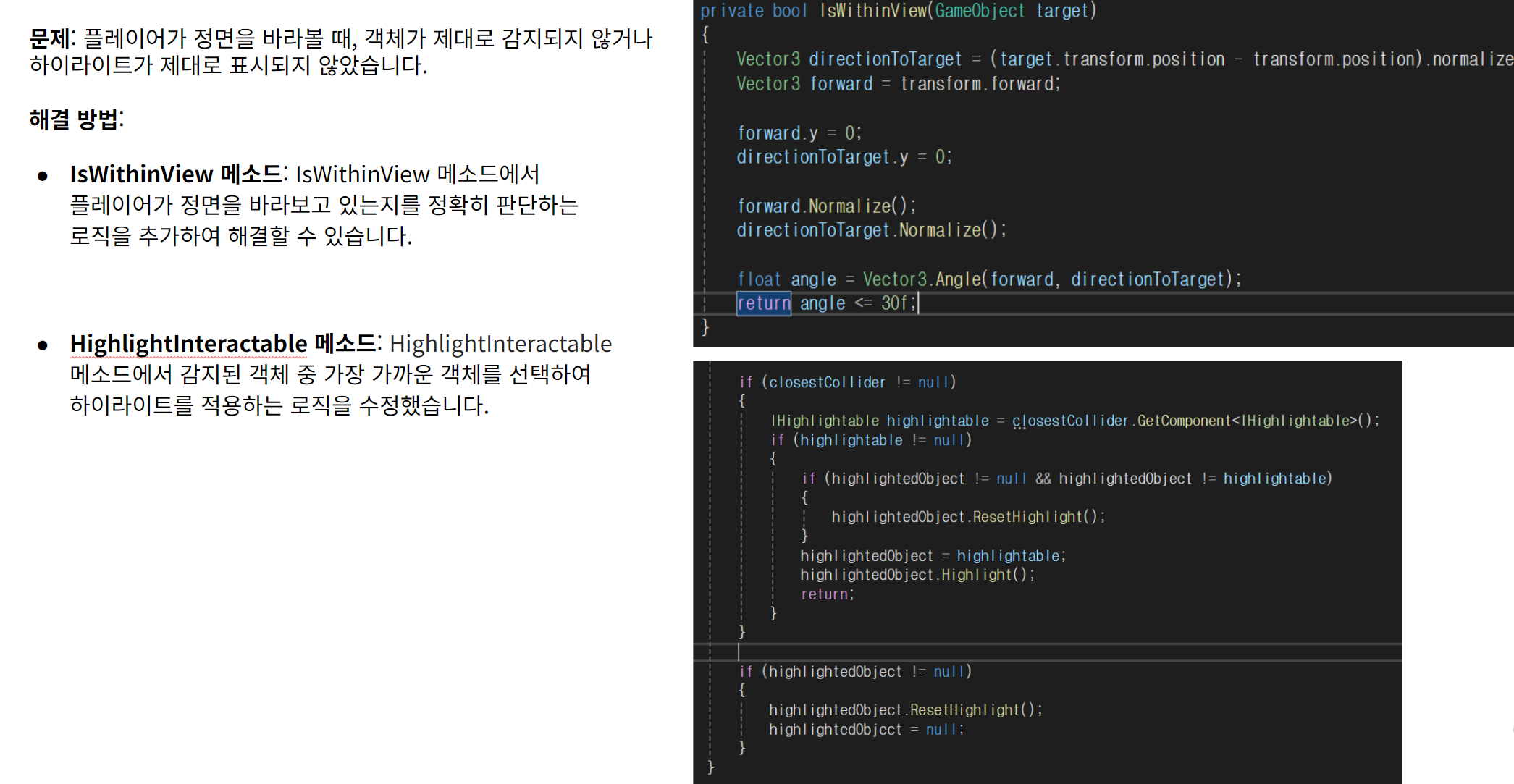Click the 'return;' statement in the lower code

tap(827, 594)
